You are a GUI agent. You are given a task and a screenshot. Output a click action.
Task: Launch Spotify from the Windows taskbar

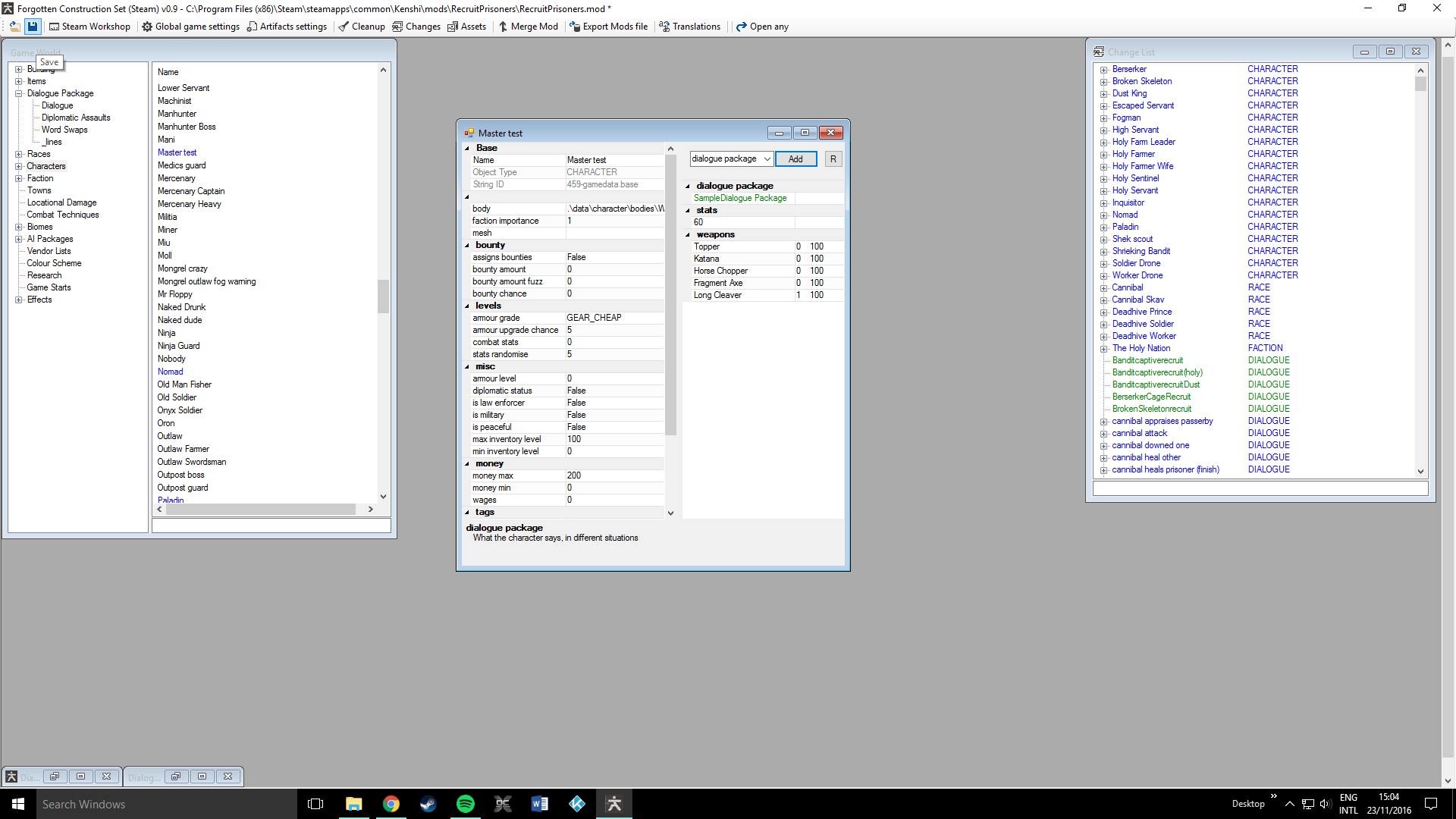tap(465, 804)
